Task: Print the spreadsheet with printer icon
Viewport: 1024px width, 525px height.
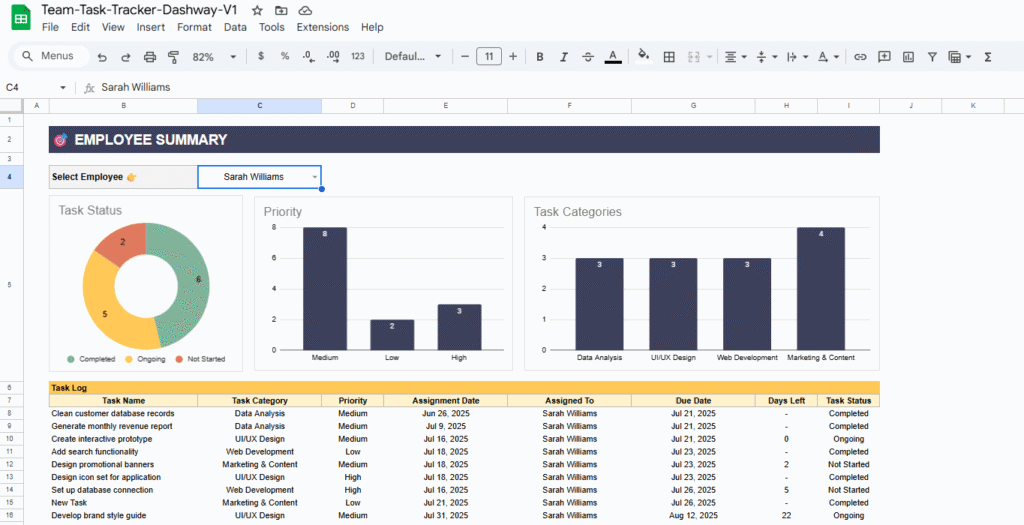Action: pyautogui.click(x=150, y=57)
